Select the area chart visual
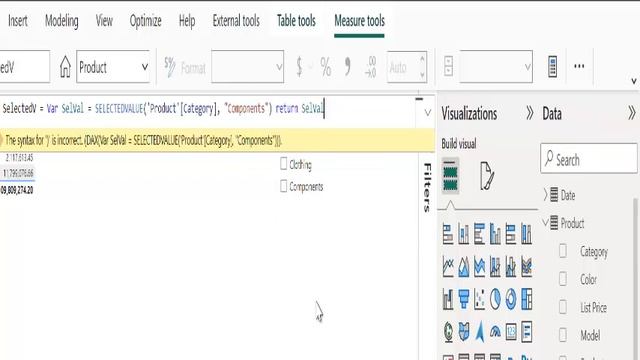 (x=464, y=267)
